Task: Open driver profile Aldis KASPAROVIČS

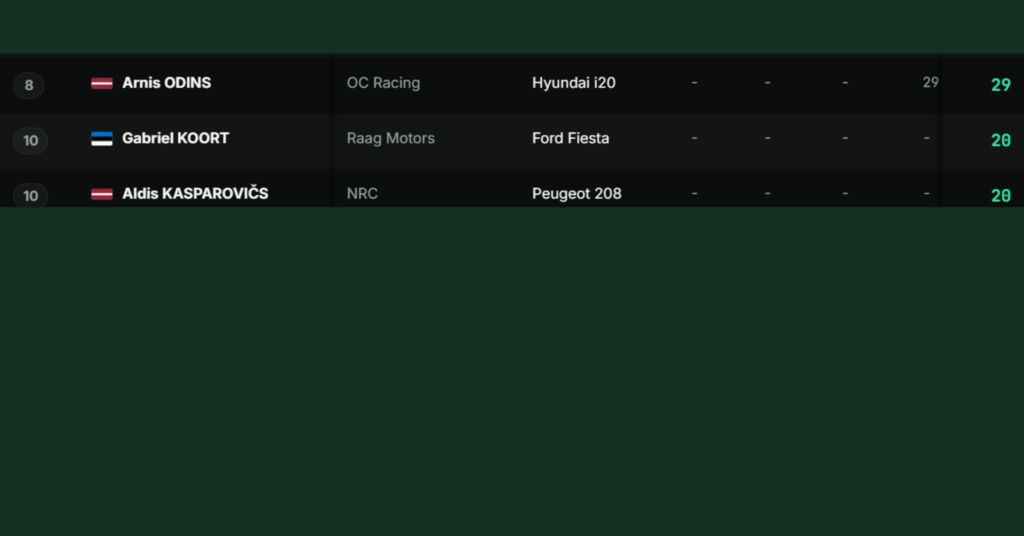Action: pyautogui.click(x=195, y=193)
